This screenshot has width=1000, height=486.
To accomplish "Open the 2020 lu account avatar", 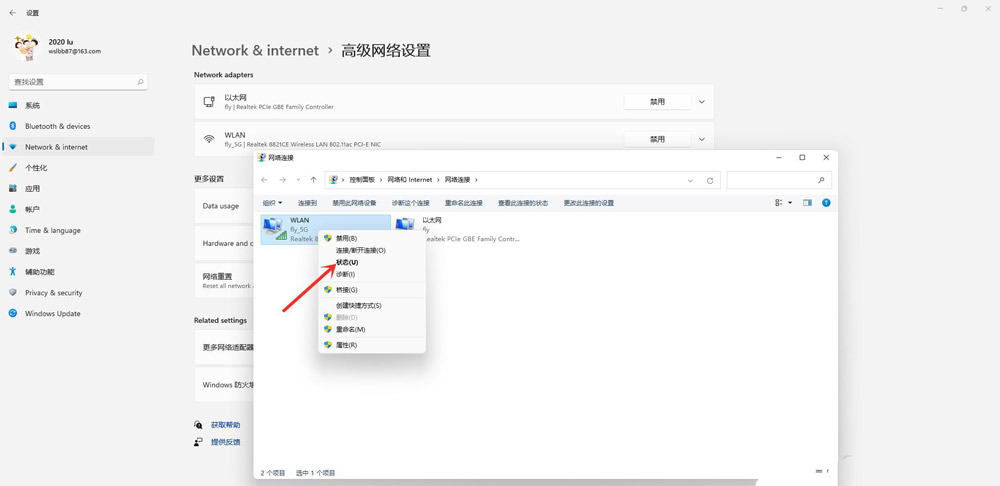I will point(26,47).
